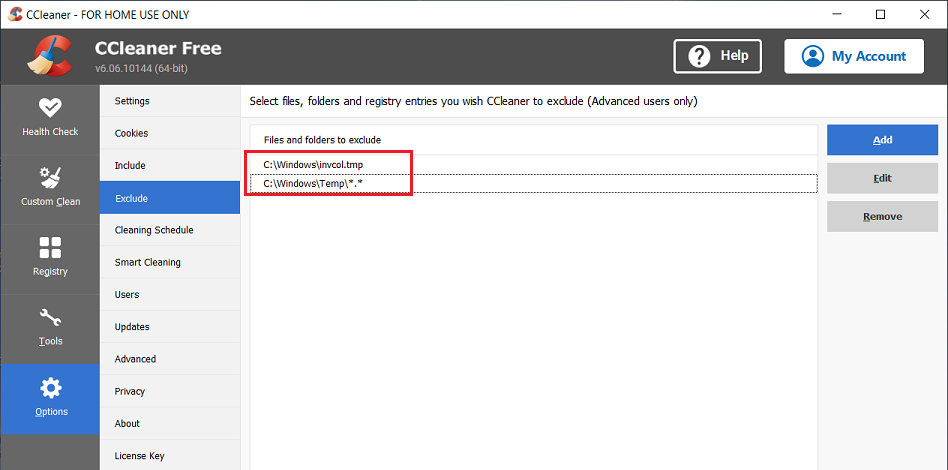The width and height of the screenshot is (948, 470).
Task: Add a new exclusion entry
Action: tap(881, 140)
